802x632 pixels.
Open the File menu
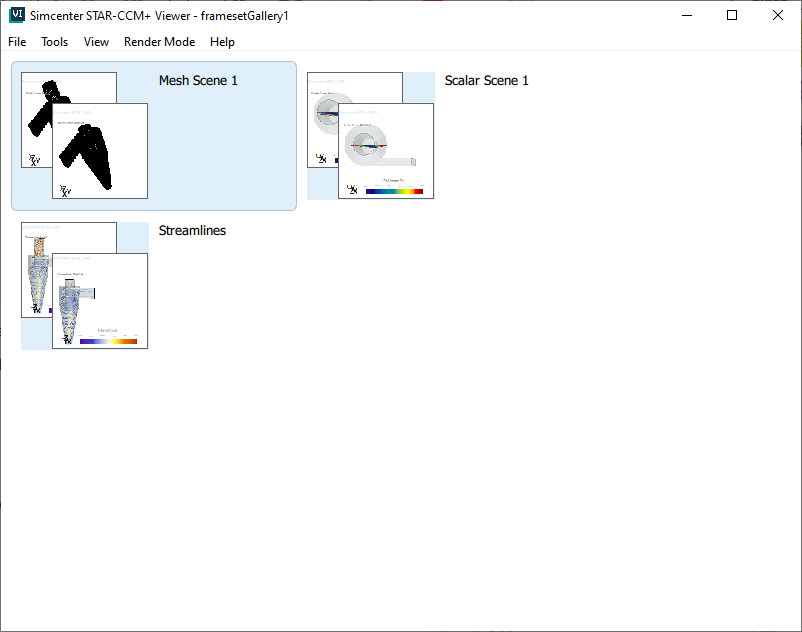pos(17,42)
